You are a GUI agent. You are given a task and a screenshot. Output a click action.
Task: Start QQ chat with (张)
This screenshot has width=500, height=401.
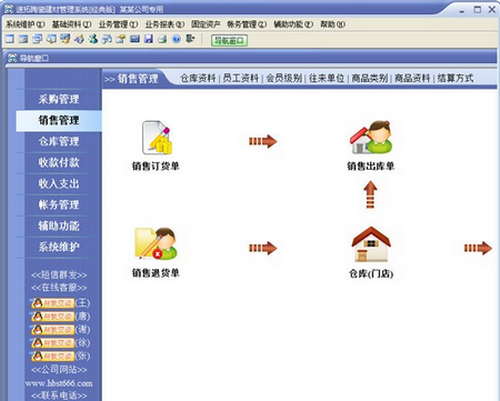53,356
